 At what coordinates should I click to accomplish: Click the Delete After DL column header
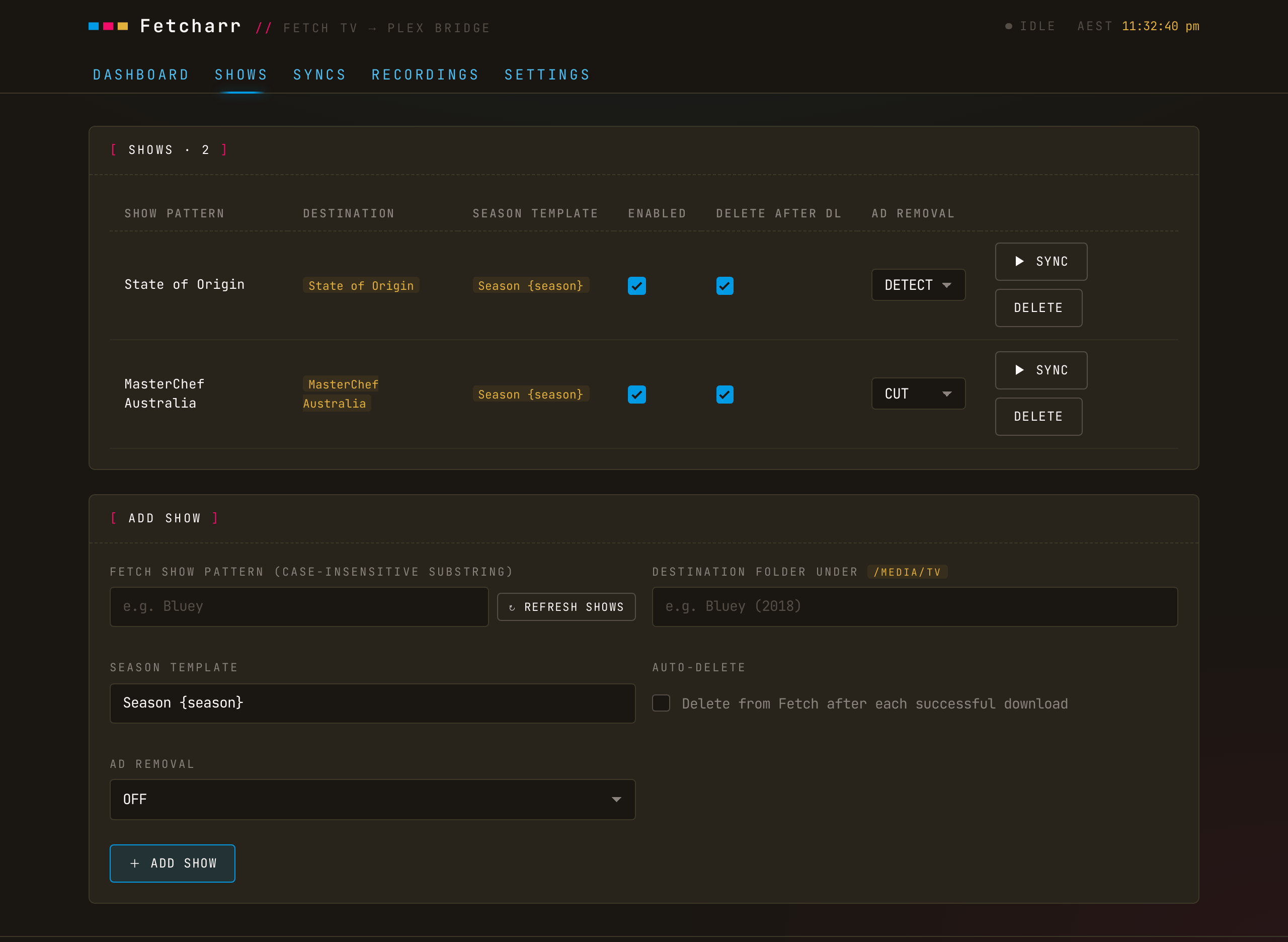point(779,214)
